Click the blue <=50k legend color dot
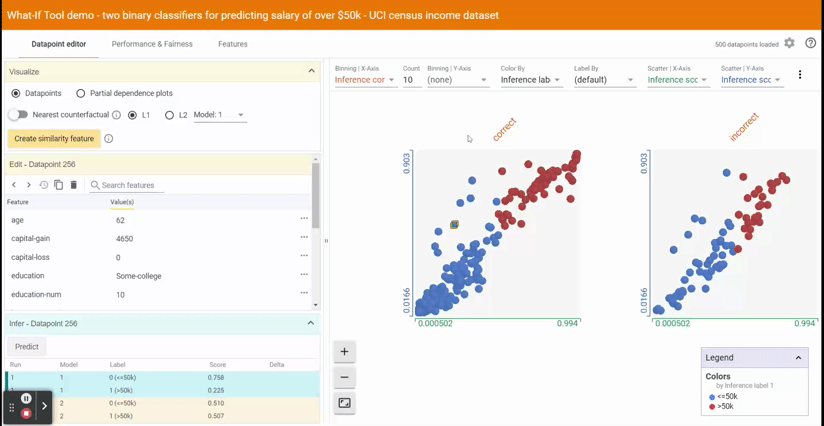824x426 pixels. tap(712, 398)
